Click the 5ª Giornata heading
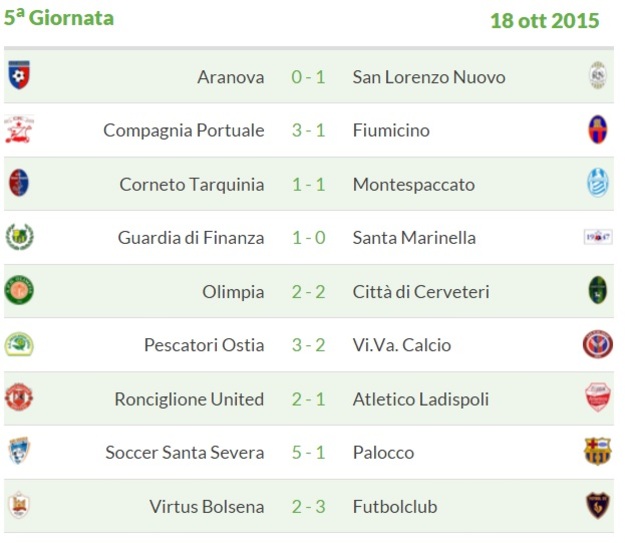The image size is (625, 543). (x=59, y=18)
